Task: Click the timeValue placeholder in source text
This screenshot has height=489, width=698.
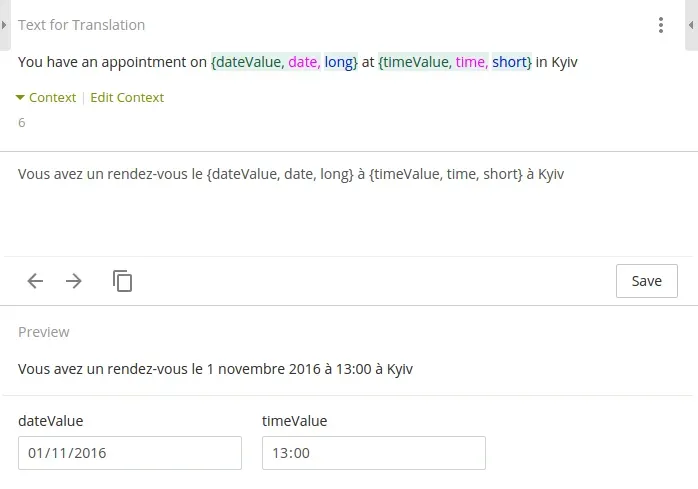Action: (415, 62)
